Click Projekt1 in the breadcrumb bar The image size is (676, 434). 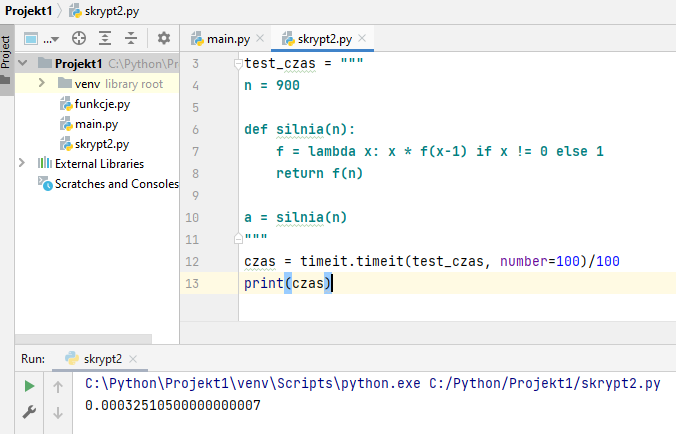click(x=29, y=10)
